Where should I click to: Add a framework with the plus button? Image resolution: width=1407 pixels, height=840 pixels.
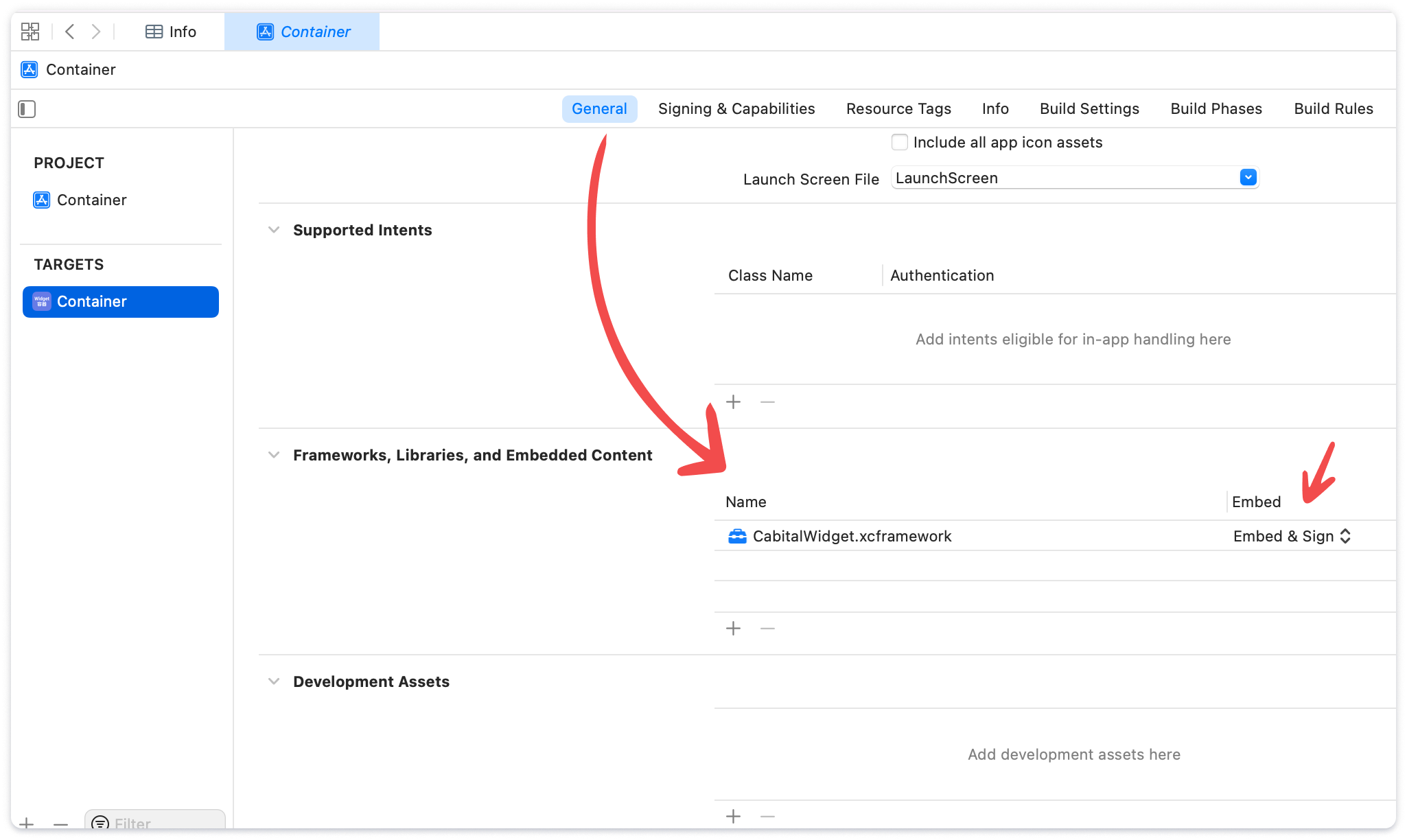(x=734, y=629)
